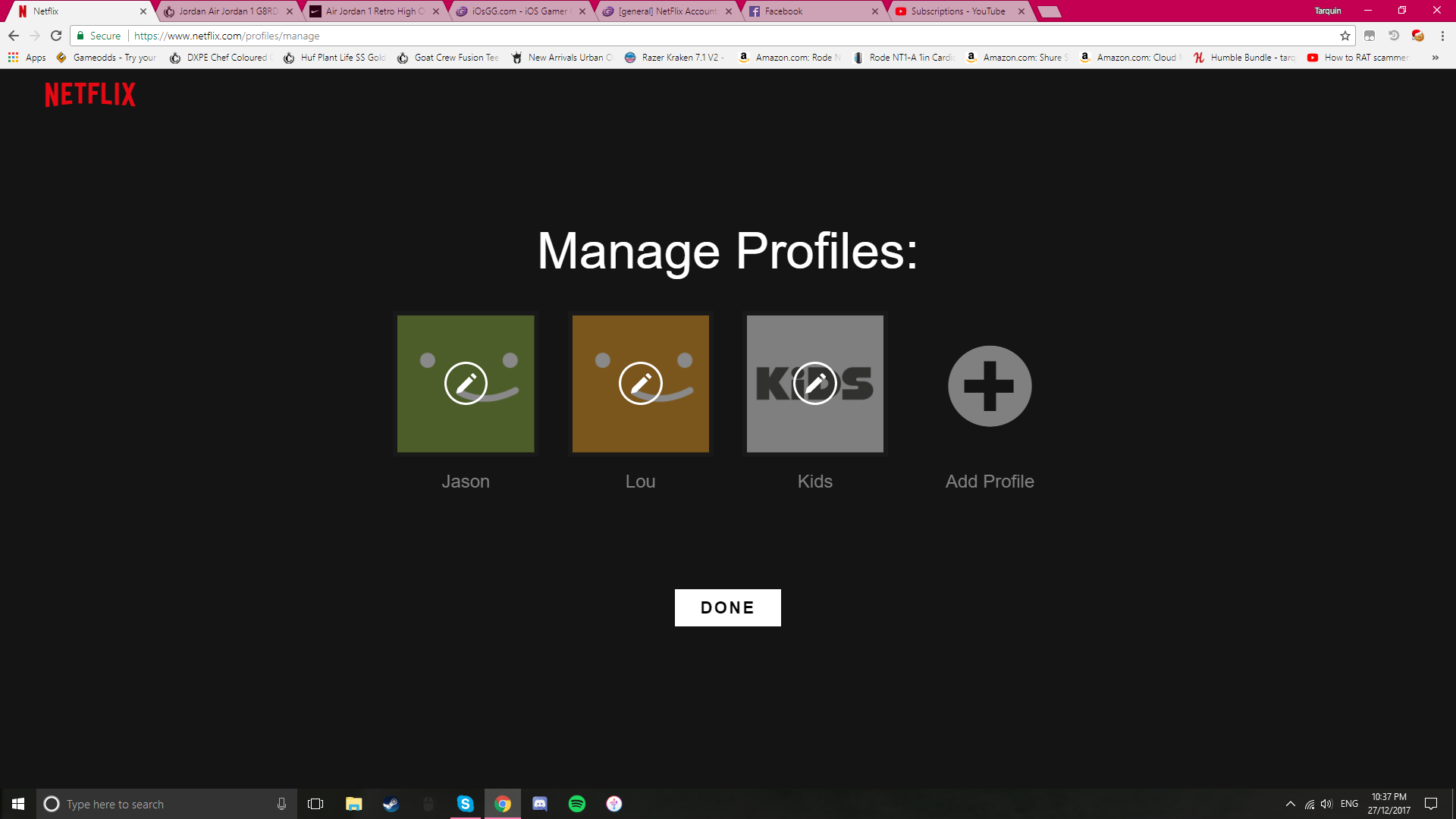Switch to the Jordan Air Jordan 1 tab

point(227,11)
